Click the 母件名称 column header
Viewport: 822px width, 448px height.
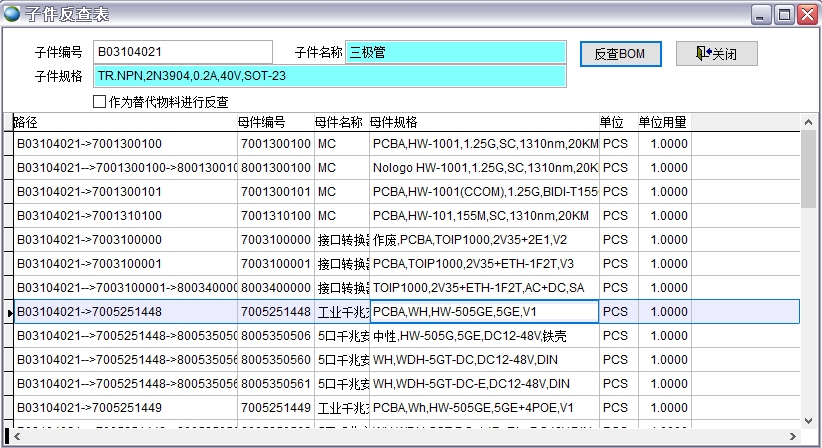pos(341,122)
